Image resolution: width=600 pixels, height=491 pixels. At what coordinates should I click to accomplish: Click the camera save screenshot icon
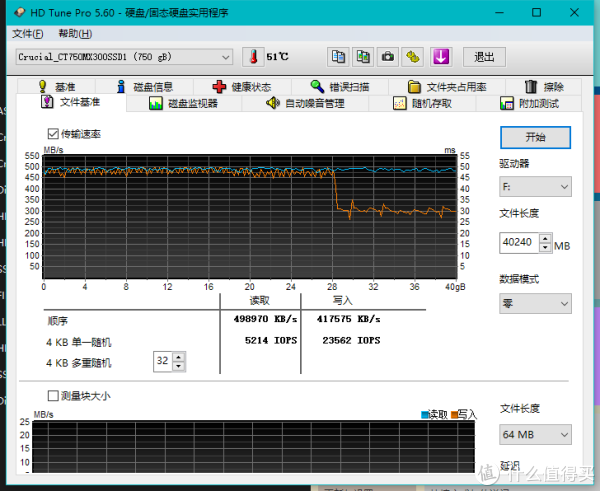(x=388, y=57)
